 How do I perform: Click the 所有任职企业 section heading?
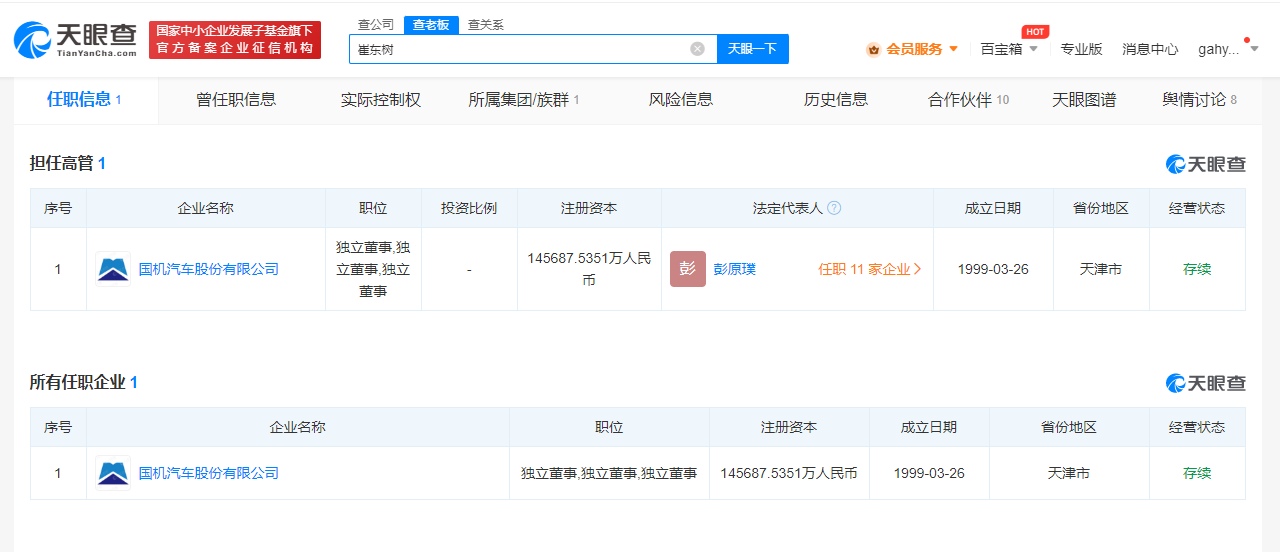[84, 382]
